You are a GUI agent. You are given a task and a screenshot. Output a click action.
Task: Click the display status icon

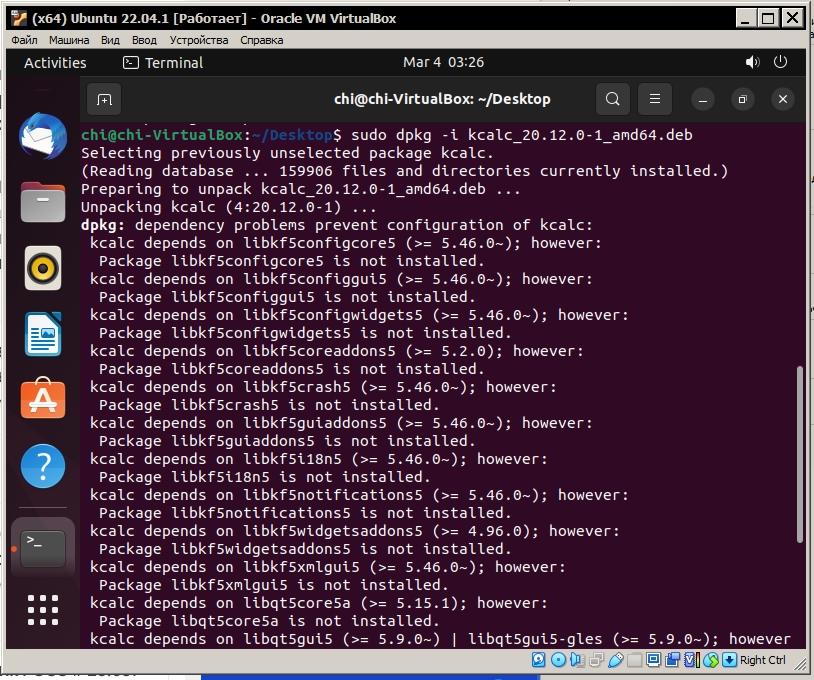653,660
